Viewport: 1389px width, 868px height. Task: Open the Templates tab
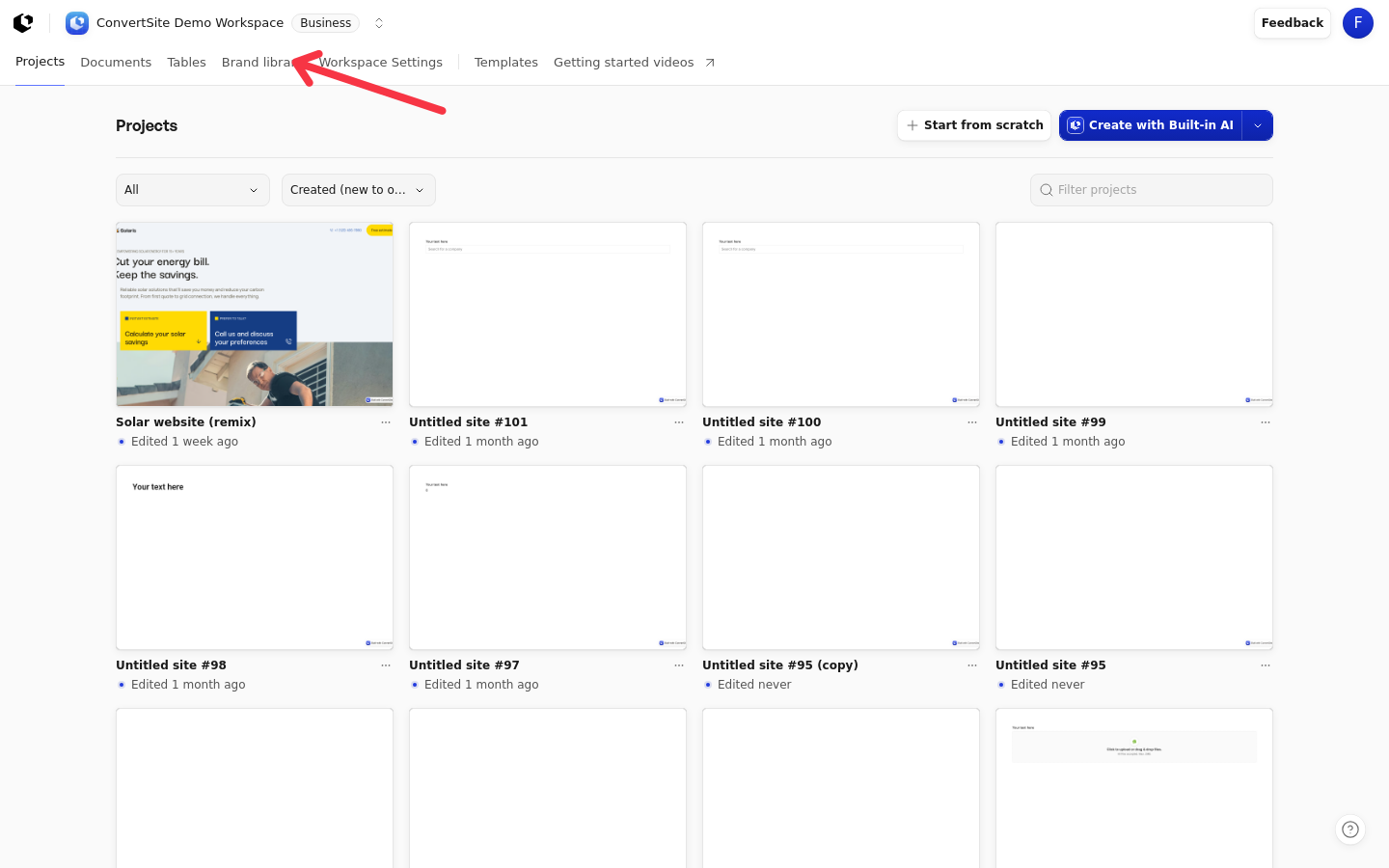pyautogui.click(x=506, y=63)
